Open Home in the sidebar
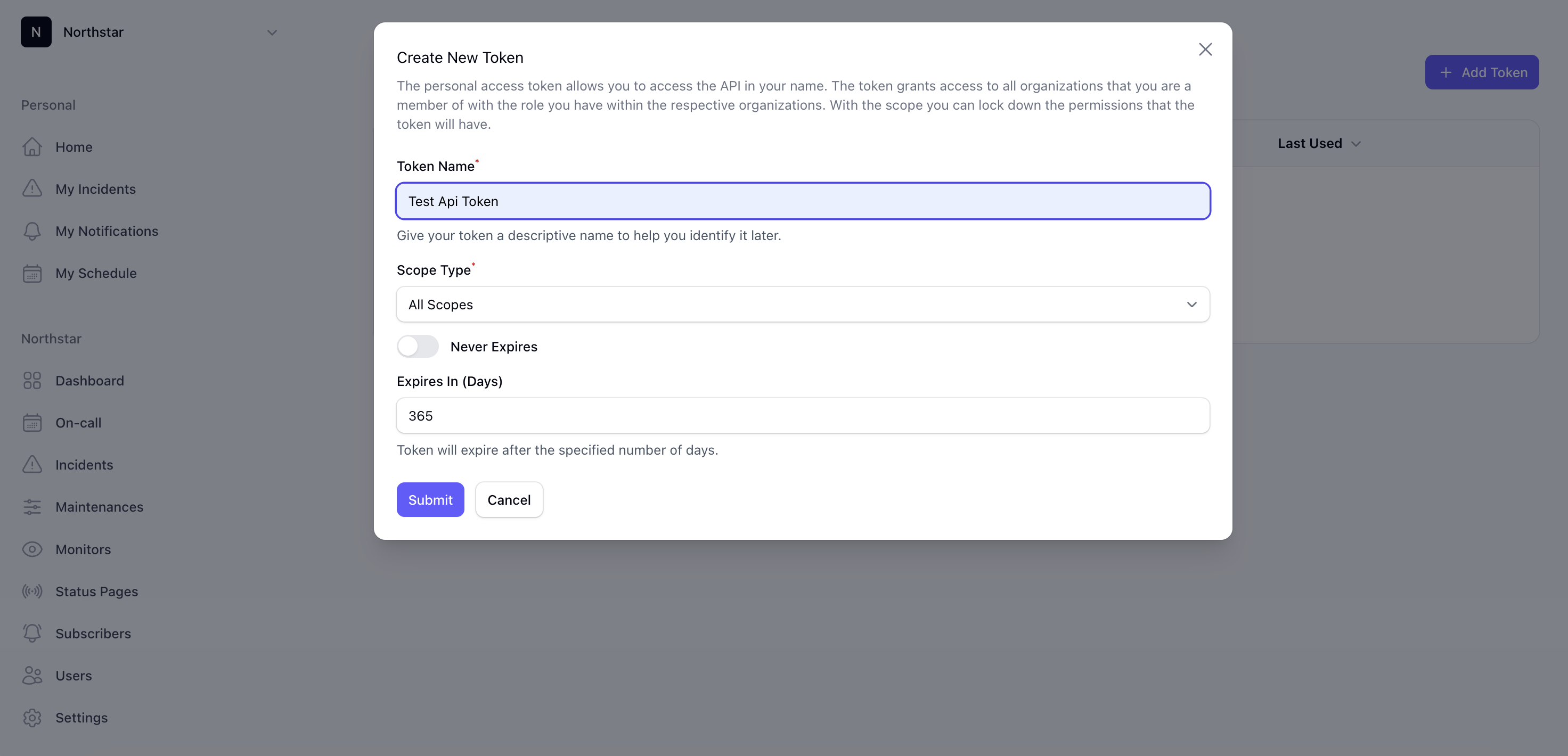The height and width of the screenshot is (756, 1568). click(73, 147)
